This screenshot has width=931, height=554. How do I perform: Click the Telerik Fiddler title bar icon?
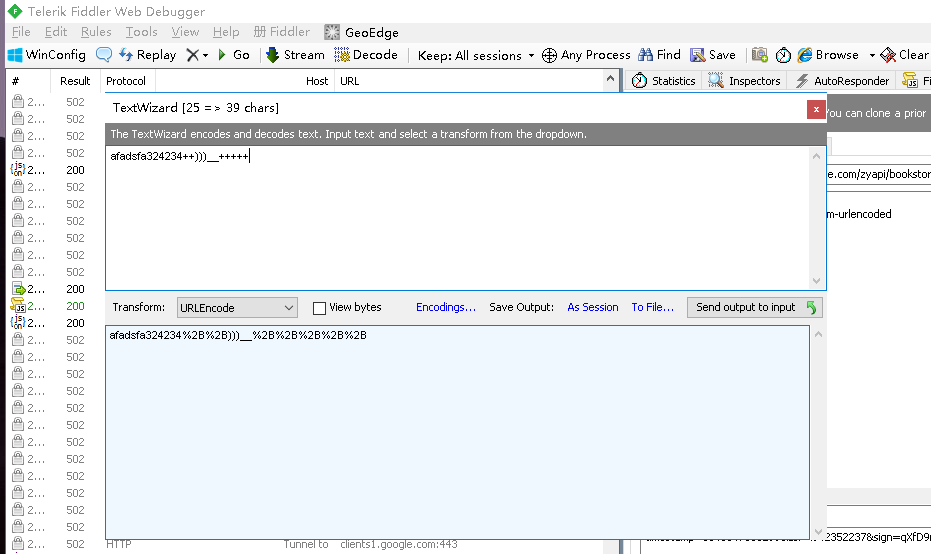[x=14, y=11]
